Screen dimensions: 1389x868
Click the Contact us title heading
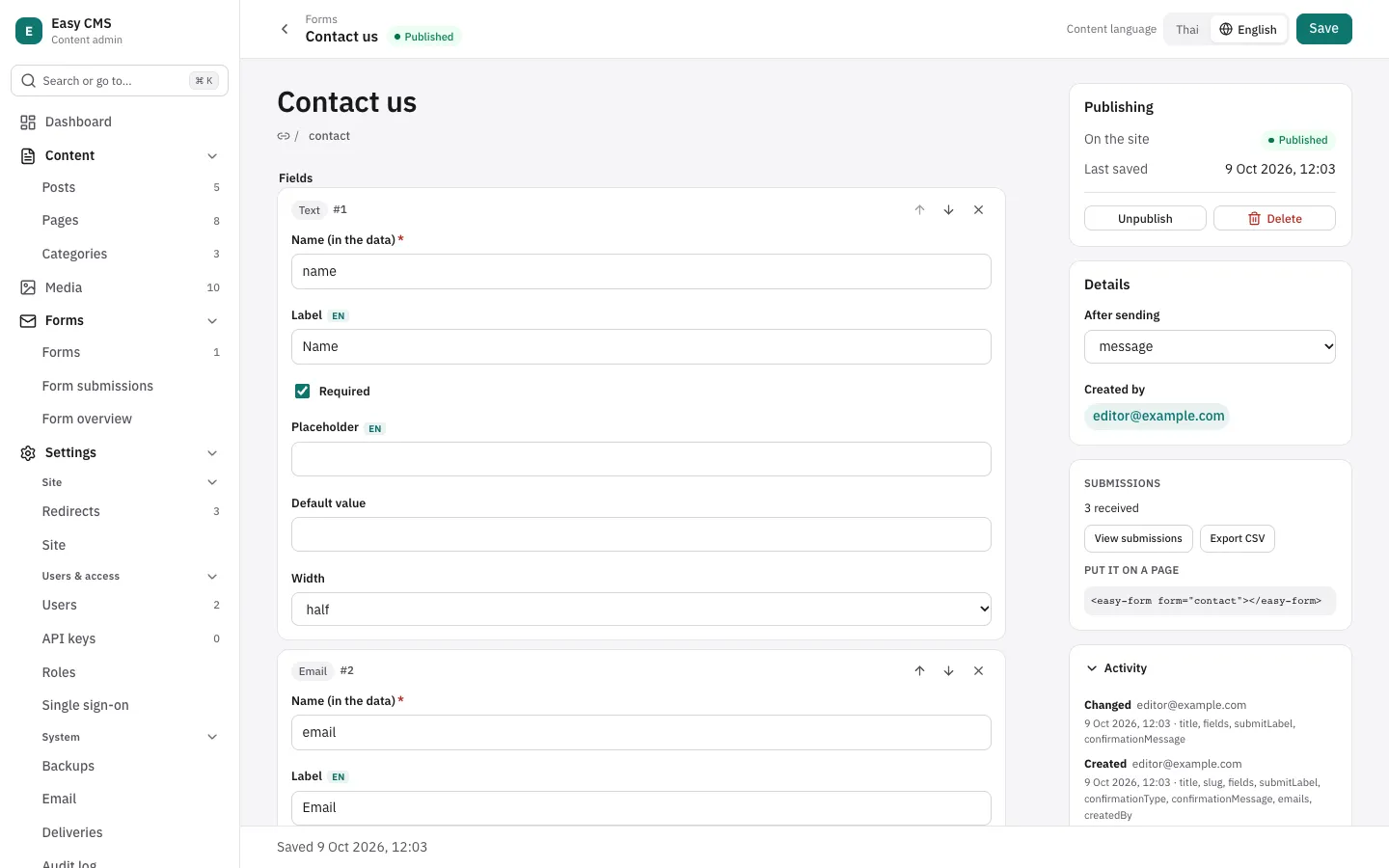346,102
